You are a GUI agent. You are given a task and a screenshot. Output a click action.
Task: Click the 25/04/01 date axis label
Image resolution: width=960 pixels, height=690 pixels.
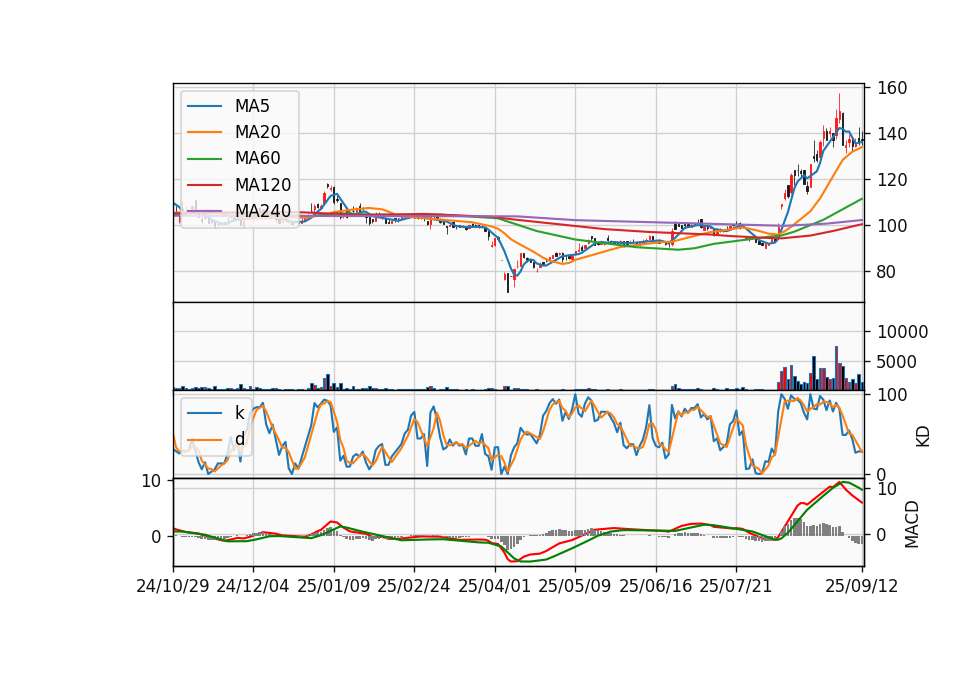(495, 586)
